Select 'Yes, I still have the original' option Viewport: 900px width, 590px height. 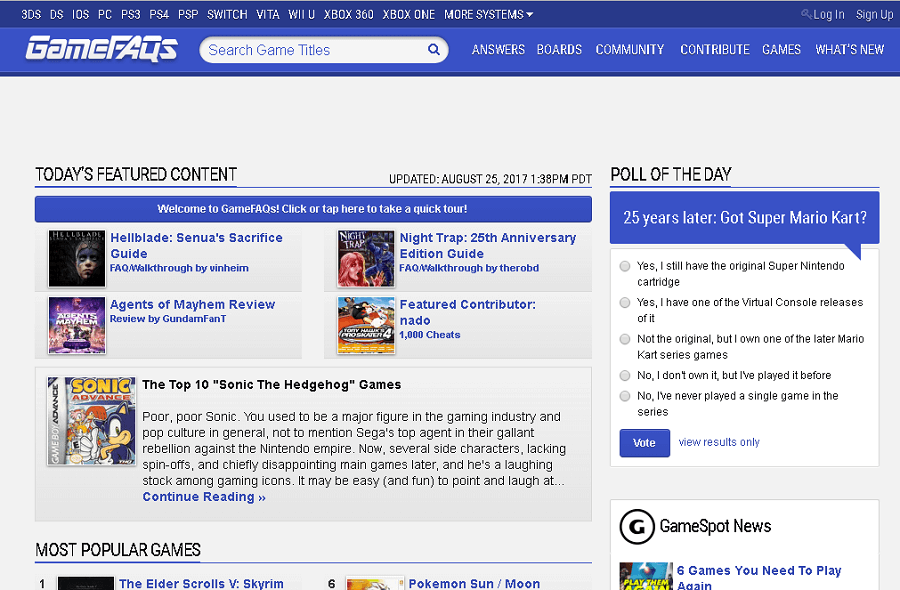(x=625, y=266)
